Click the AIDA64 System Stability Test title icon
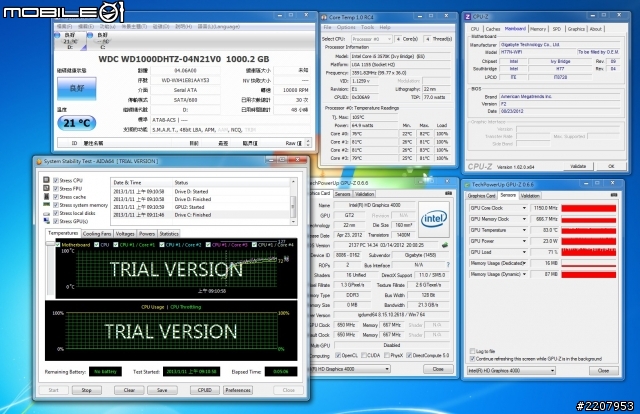640x414 pixels. 39,161
